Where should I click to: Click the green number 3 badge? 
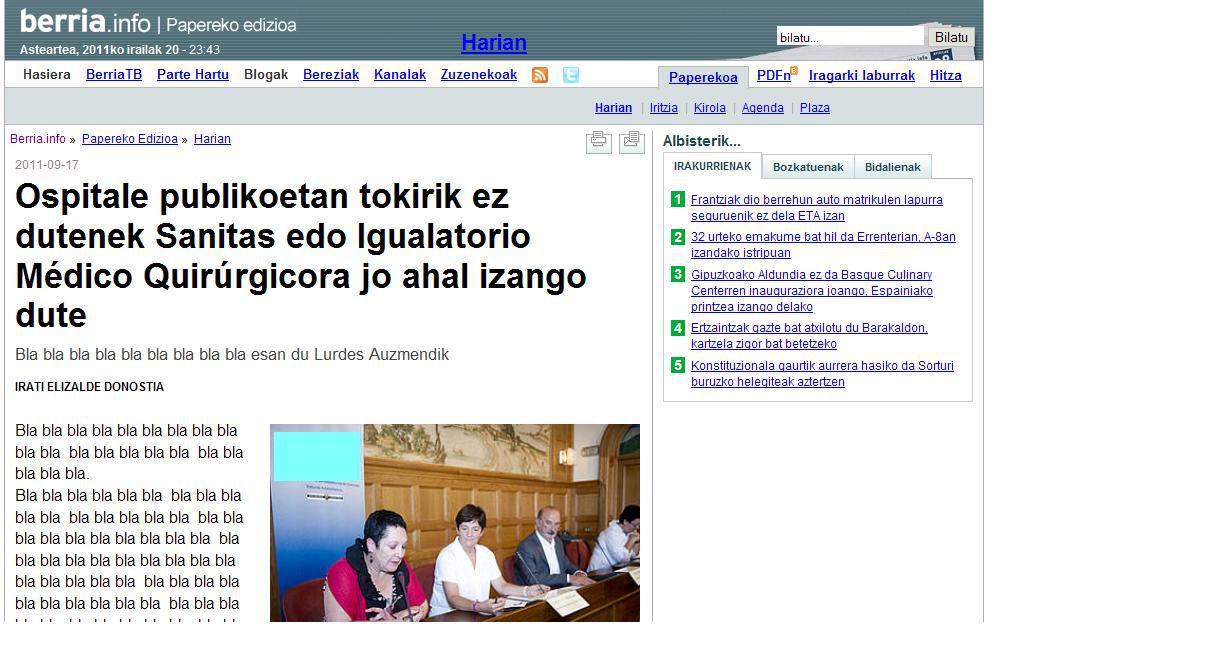pos(678,275)
